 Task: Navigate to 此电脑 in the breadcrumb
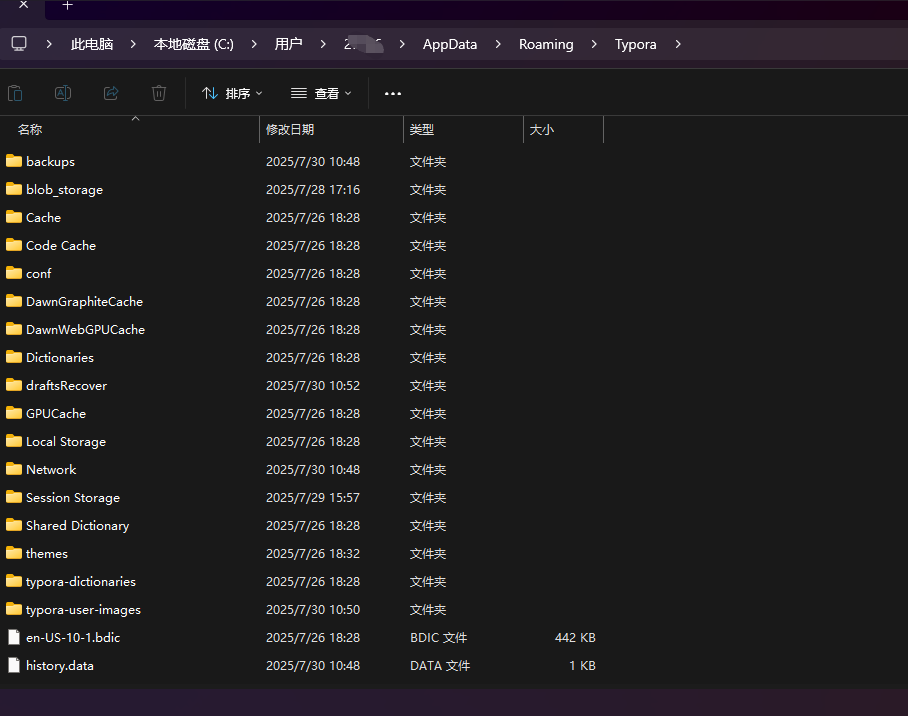coord(92,44)
